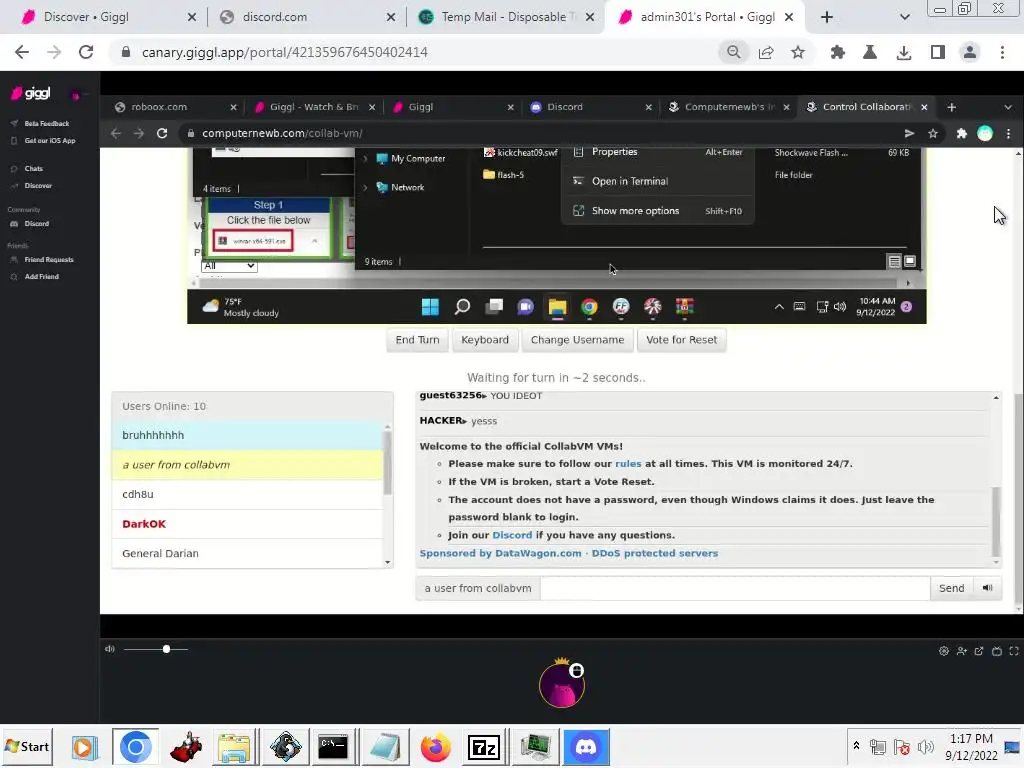
Task: Open Beta Feedback in Giggl sidebar
Action: (46, 123)
